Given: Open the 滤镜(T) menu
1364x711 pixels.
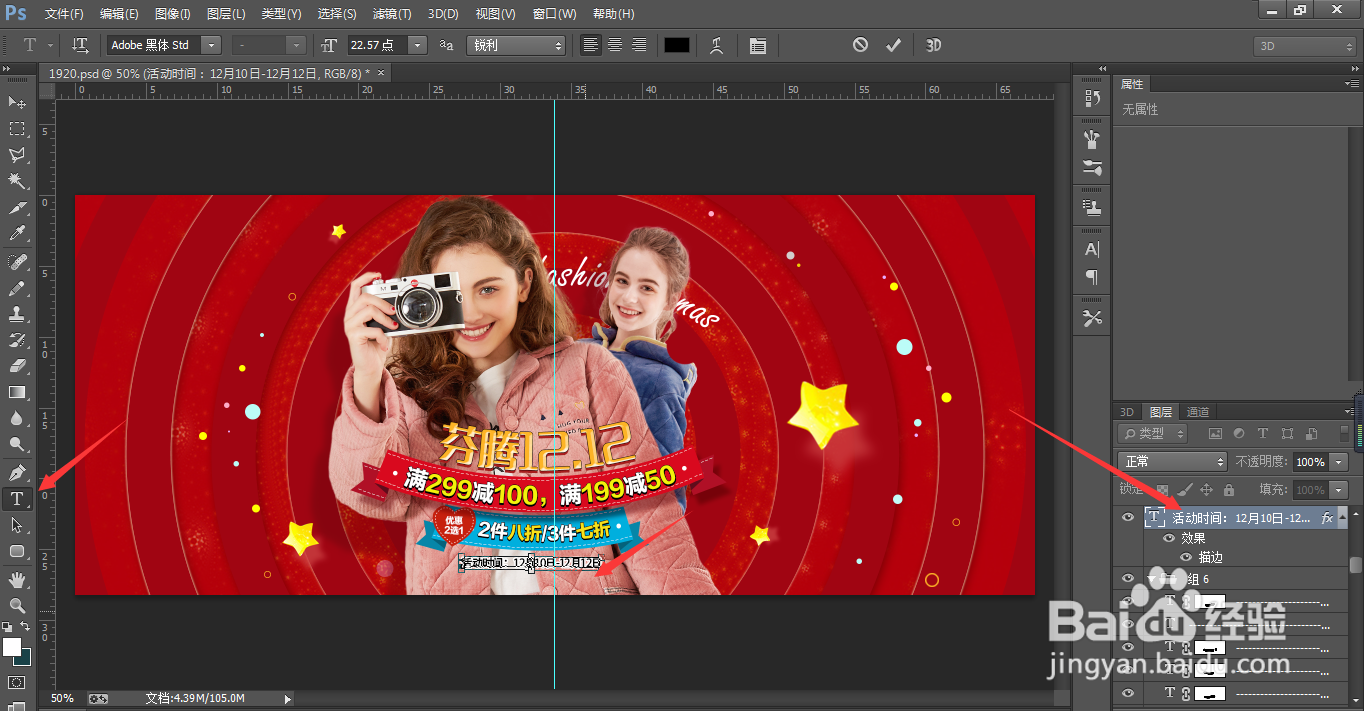Looking at the screenshot, I should pyautogui.click(x=391, y=14).
